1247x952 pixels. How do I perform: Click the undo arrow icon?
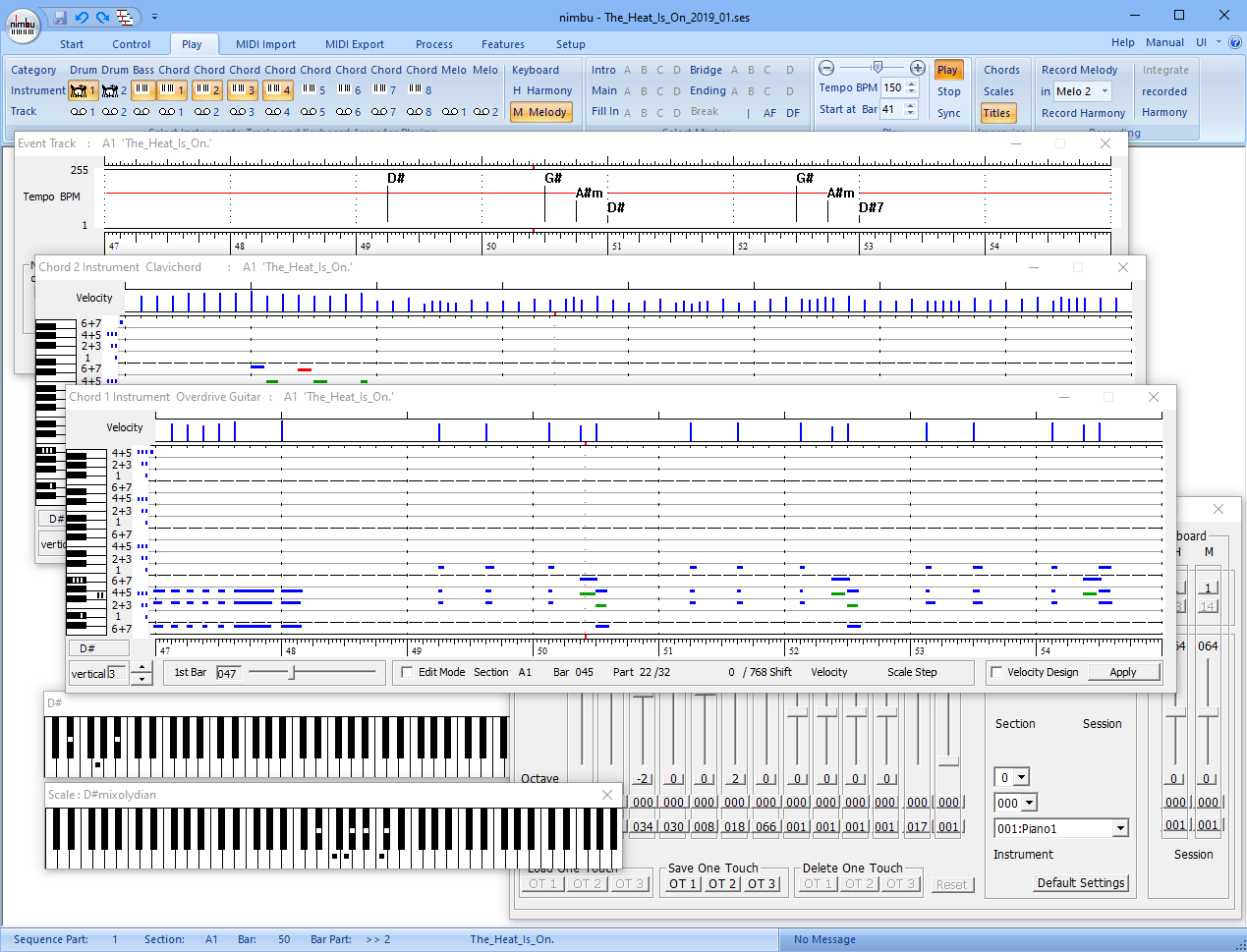(x=82, y=18)
